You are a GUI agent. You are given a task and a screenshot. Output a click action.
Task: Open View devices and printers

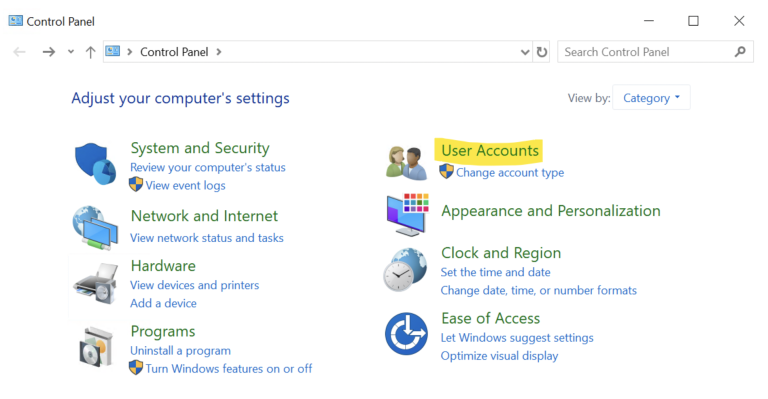coord(194,285)
